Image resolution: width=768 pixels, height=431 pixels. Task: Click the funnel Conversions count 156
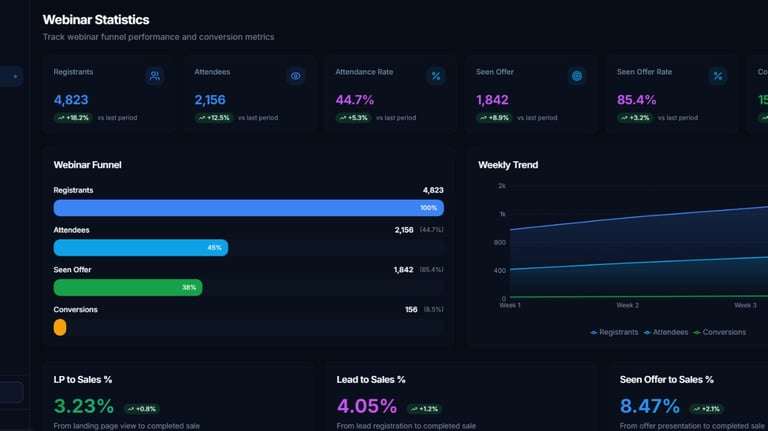point(411,310)
